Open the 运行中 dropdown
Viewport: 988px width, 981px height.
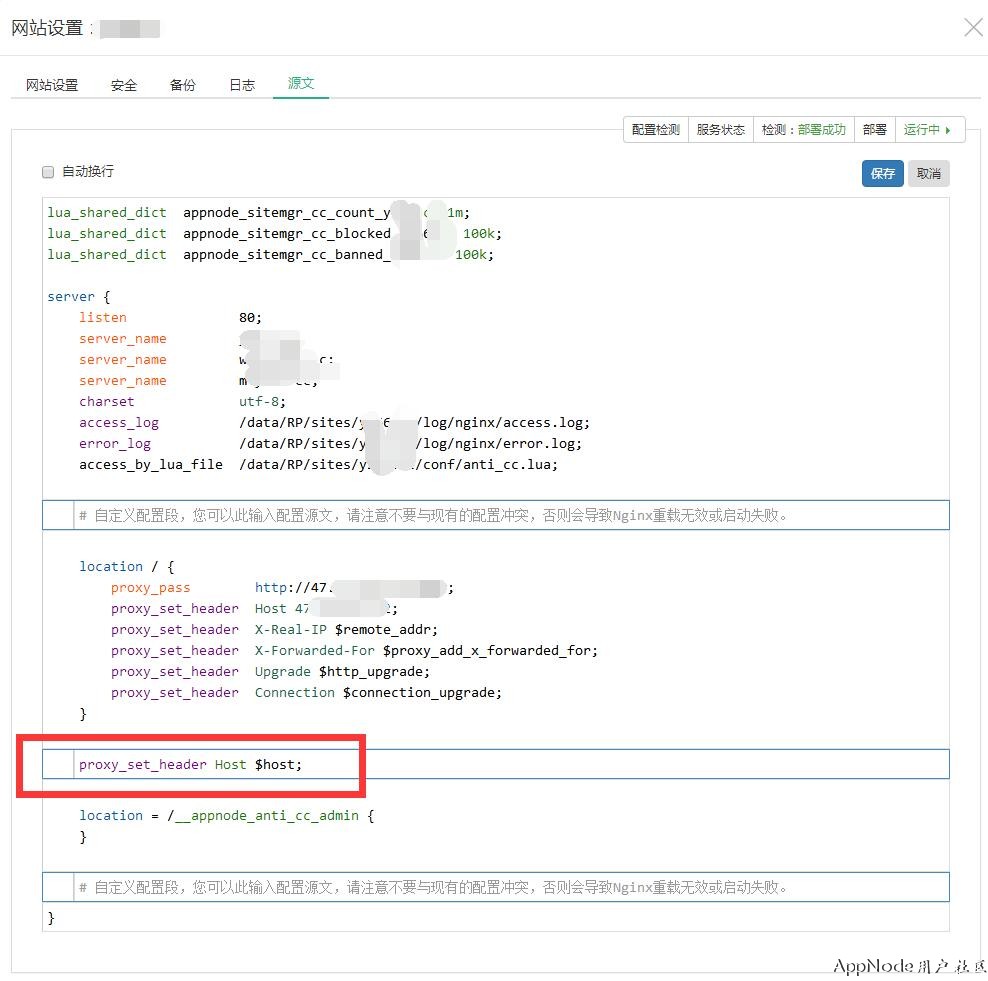tap(929, 130)
